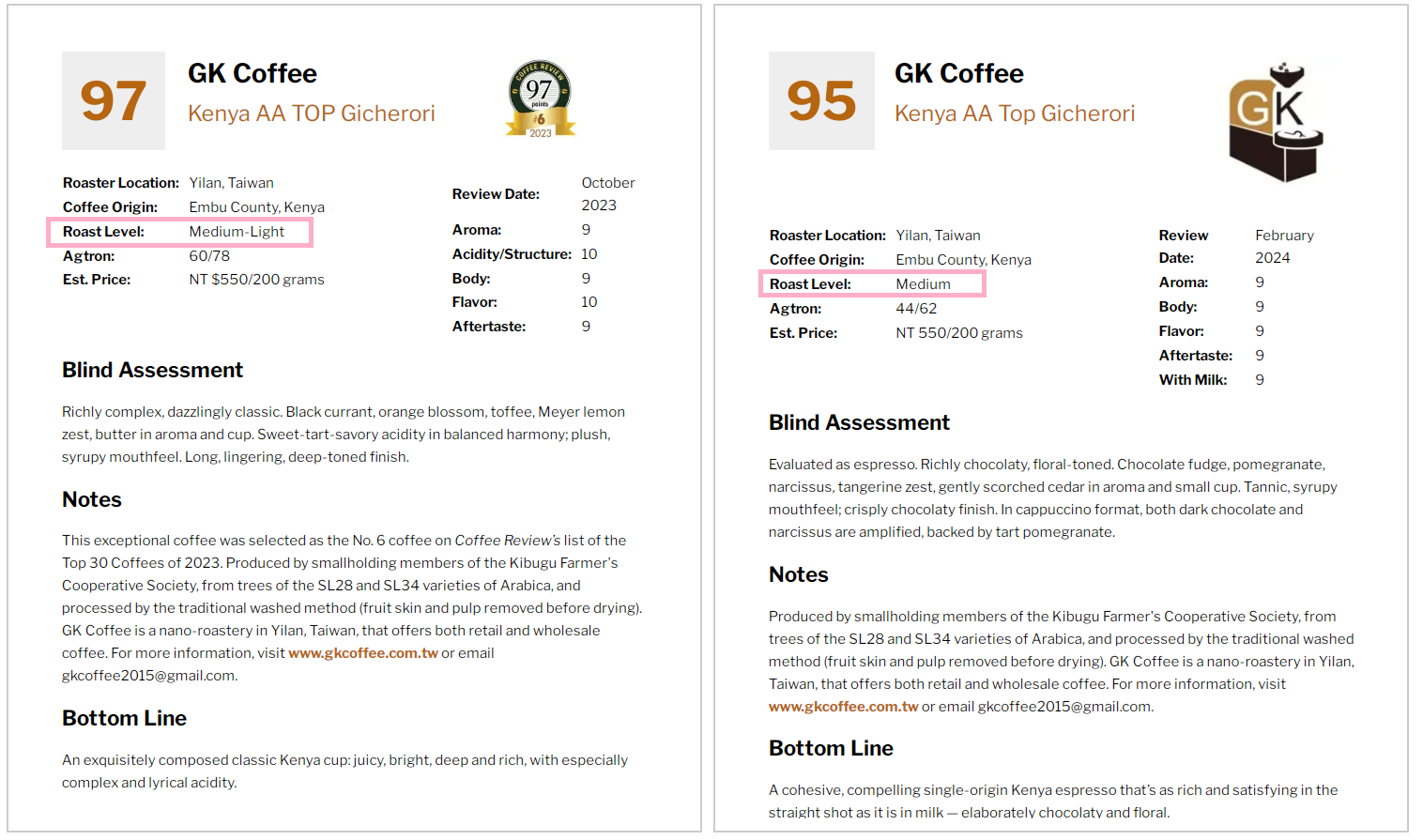Open gkcoffee.com.tw link in the 95-point review

click(x=843, y=707)
